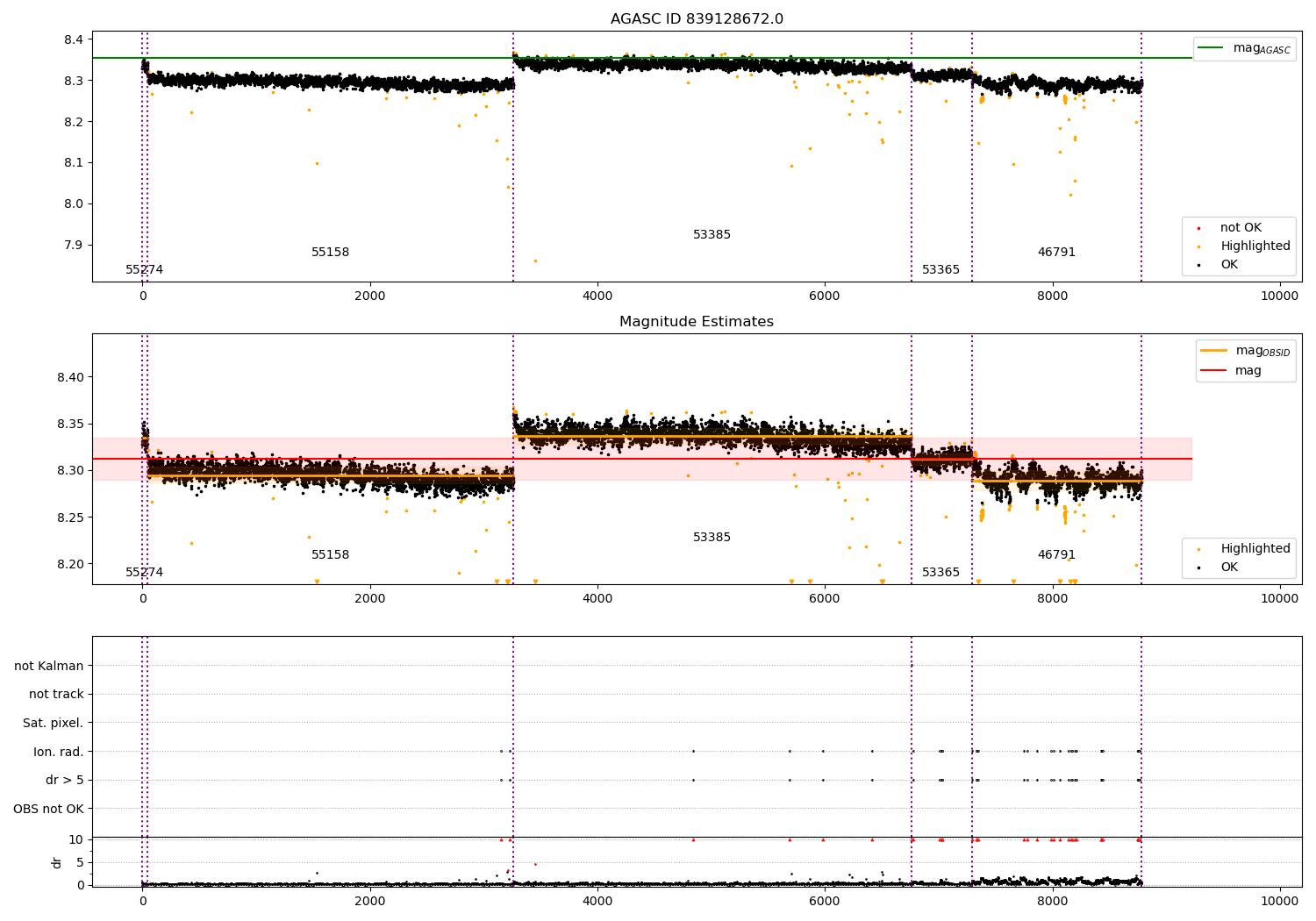Click 'Highlighted' legend entry in top plot
Screen dimensions: 1316x921
point(1244,246)
